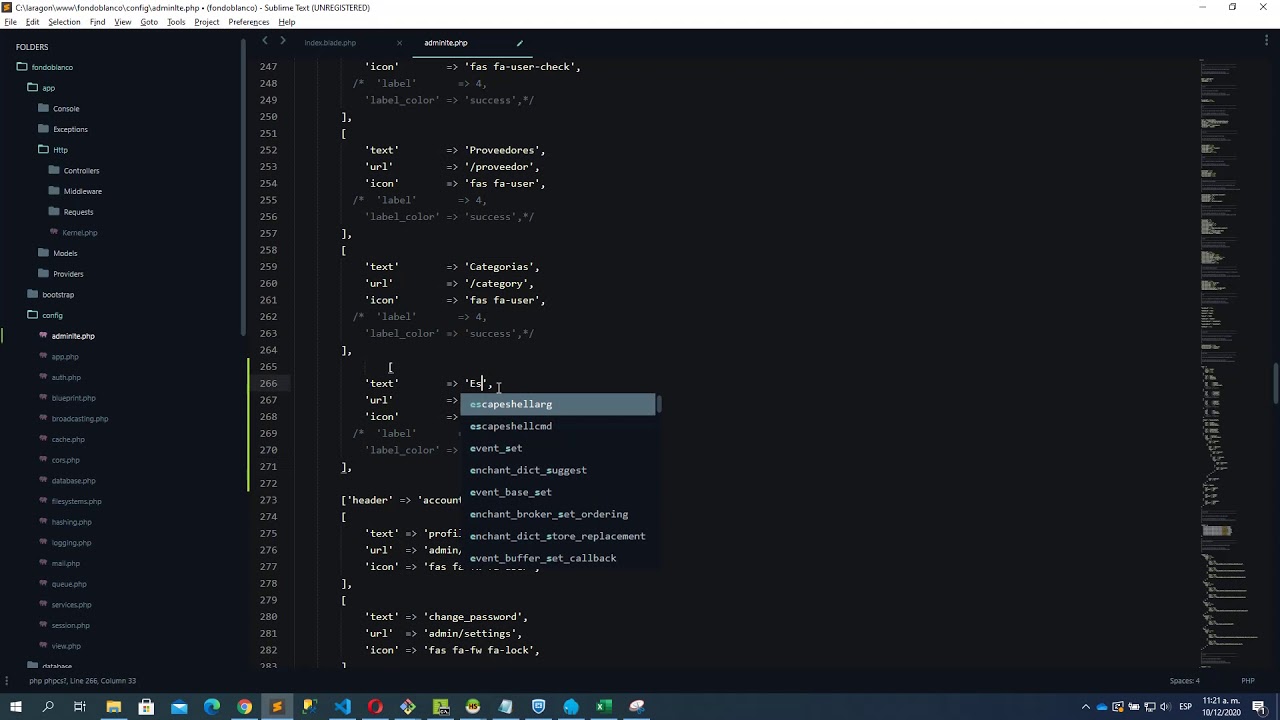Switch to index.blade.php tab
1280x720 pixels.
(330, 43)
